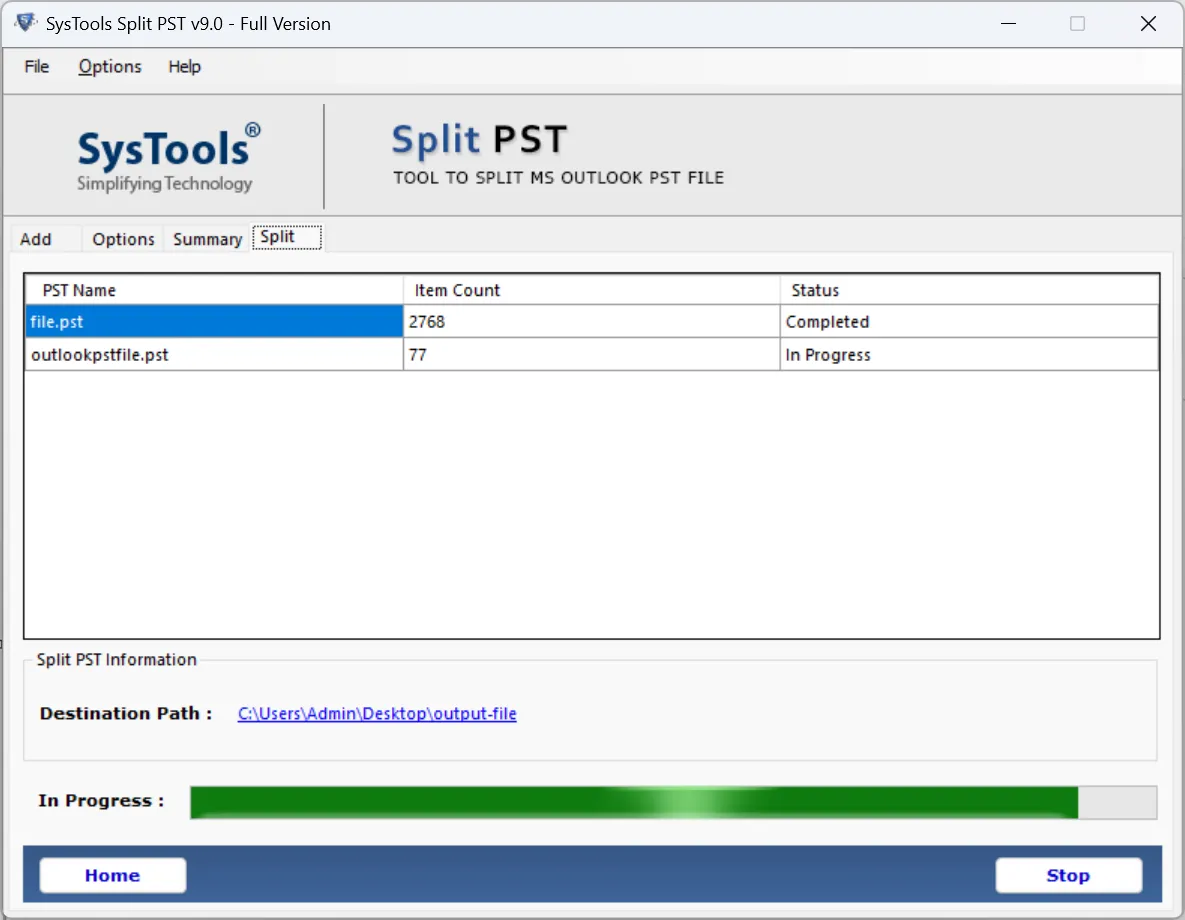Screen dimensions: 1185x920
Task: Click the In Progress status cell
Action: click(970, 355)
